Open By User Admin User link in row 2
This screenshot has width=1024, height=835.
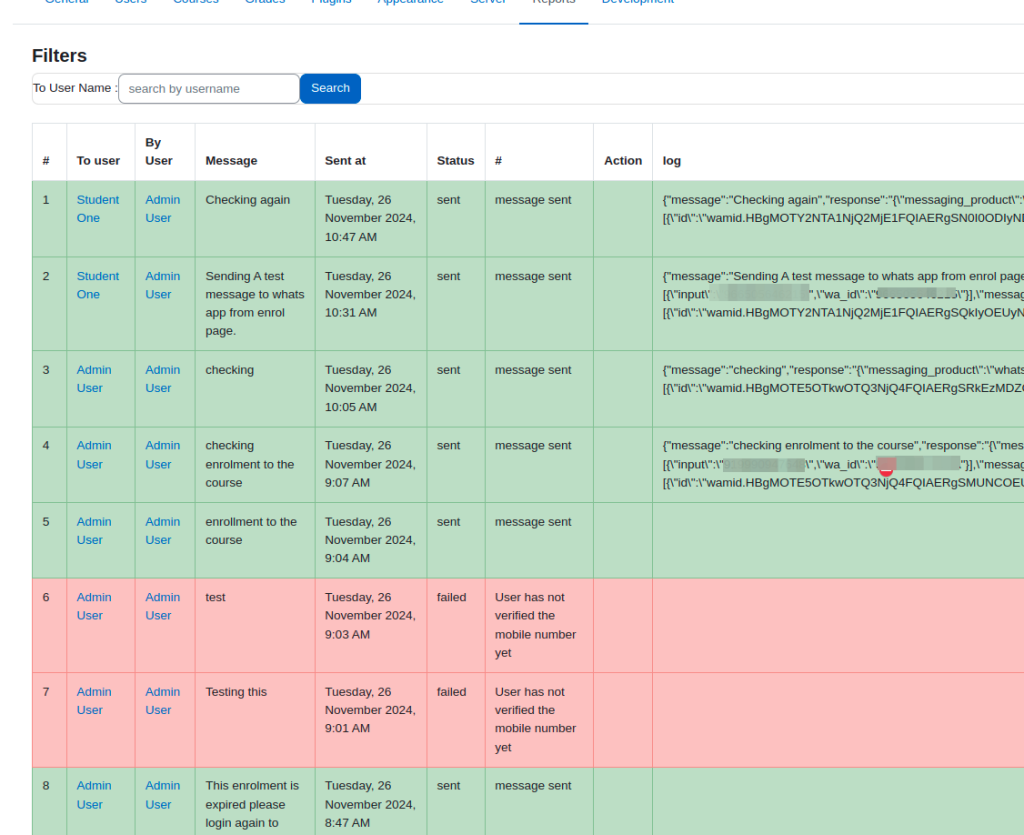(163, 285)
